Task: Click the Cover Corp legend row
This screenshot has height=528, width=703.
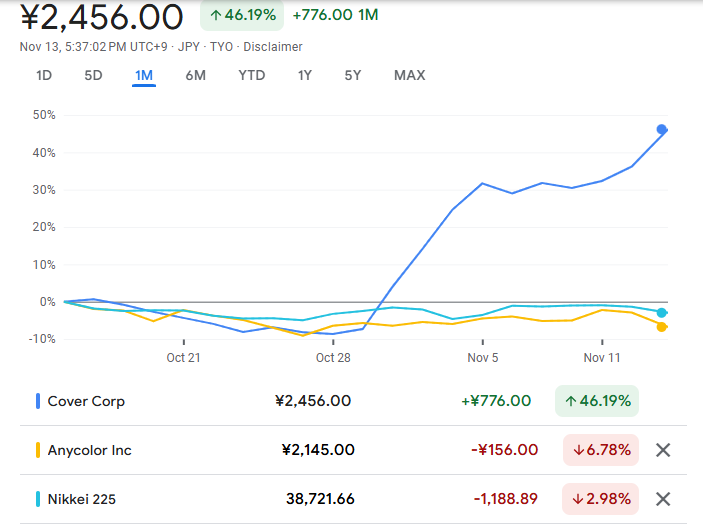Action: (87, 401)
